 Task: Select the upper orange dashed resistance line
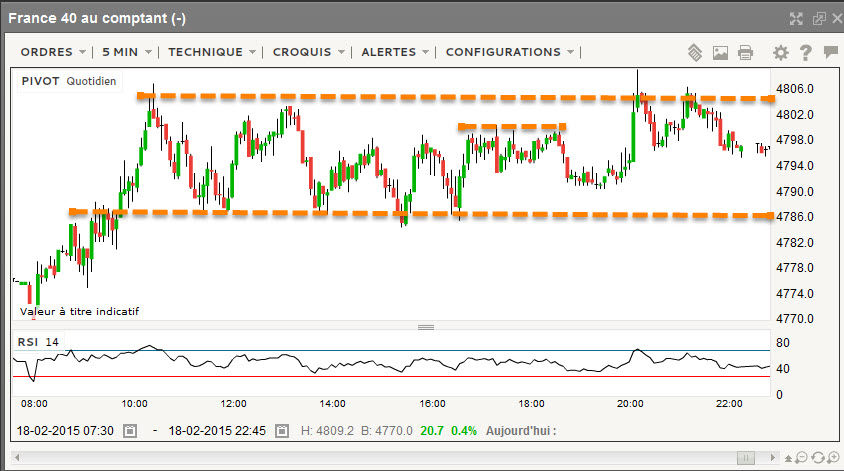[x=455, y=97]
